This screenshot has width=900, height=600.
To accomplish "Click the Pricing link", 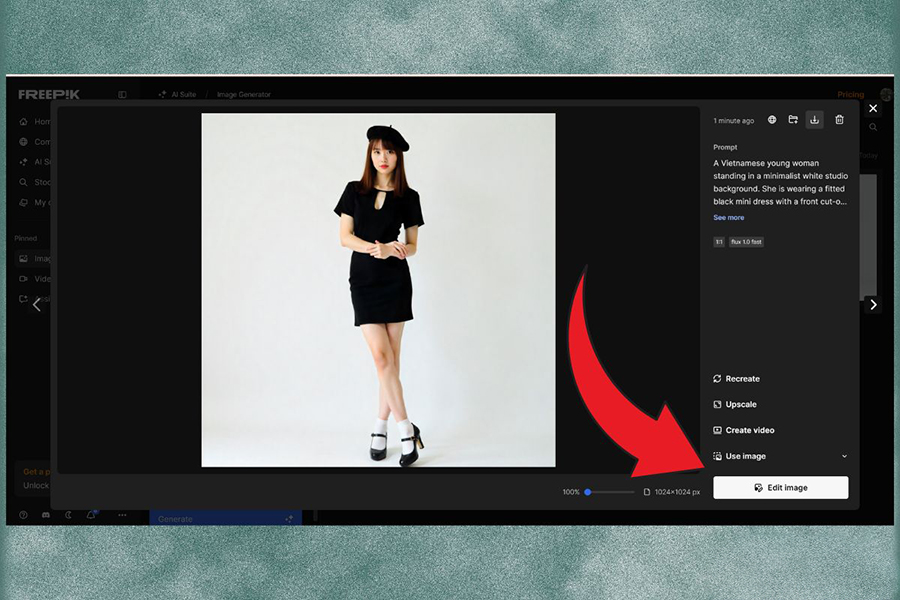I will click(851, 94).
